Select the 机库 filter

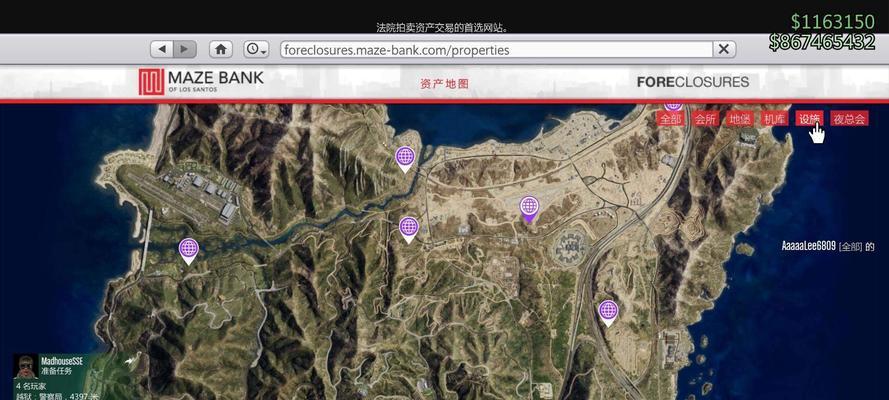tap(774, 118)
